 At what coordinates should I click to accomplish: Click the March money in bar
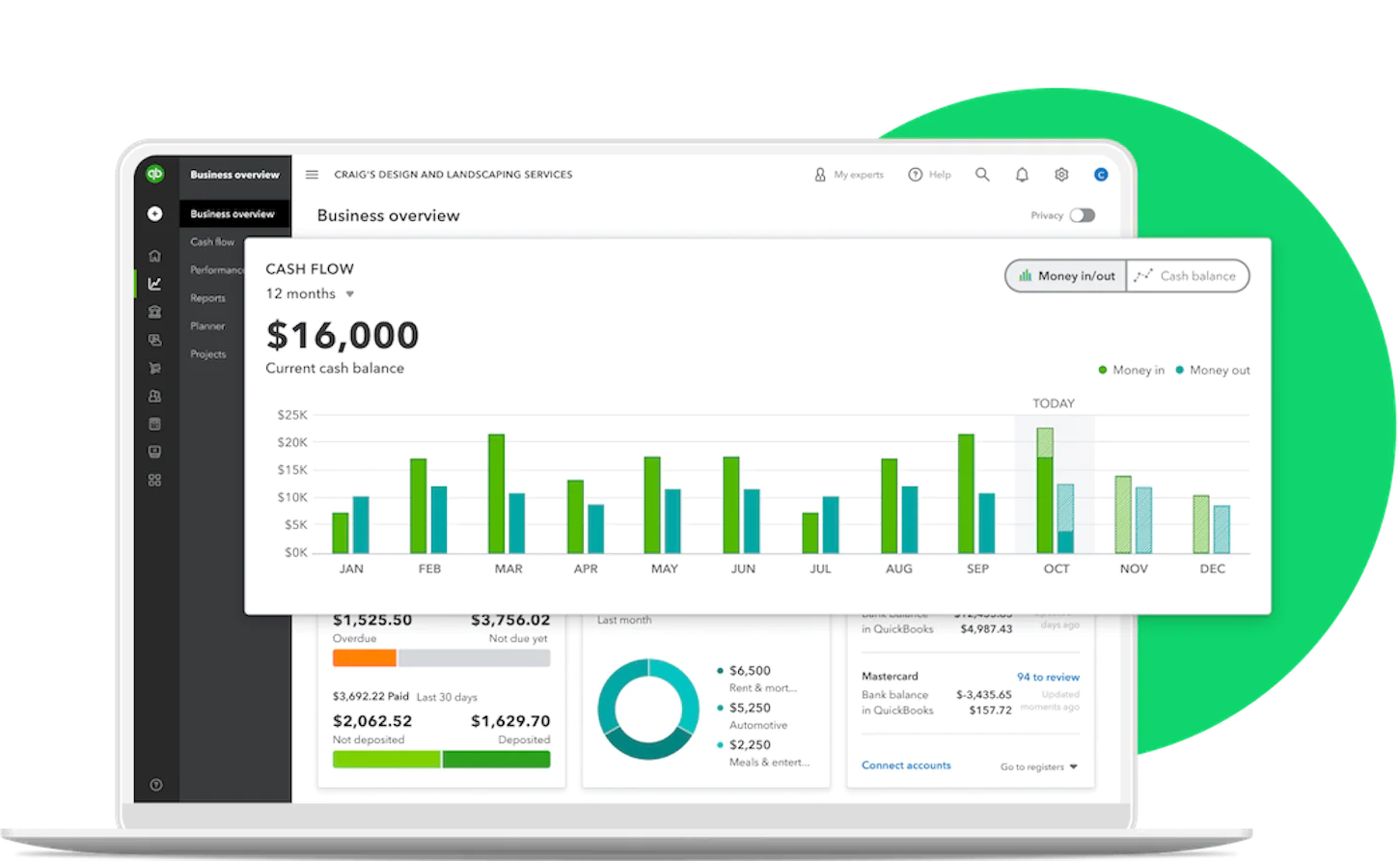click(496, 493)
